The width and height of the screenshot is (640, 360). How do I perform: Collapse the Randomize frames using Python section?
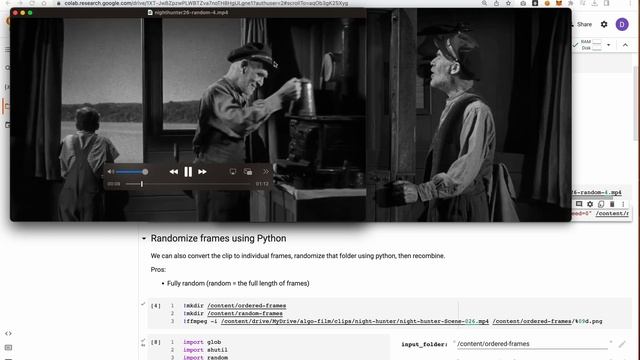click(x=144, y=238)
